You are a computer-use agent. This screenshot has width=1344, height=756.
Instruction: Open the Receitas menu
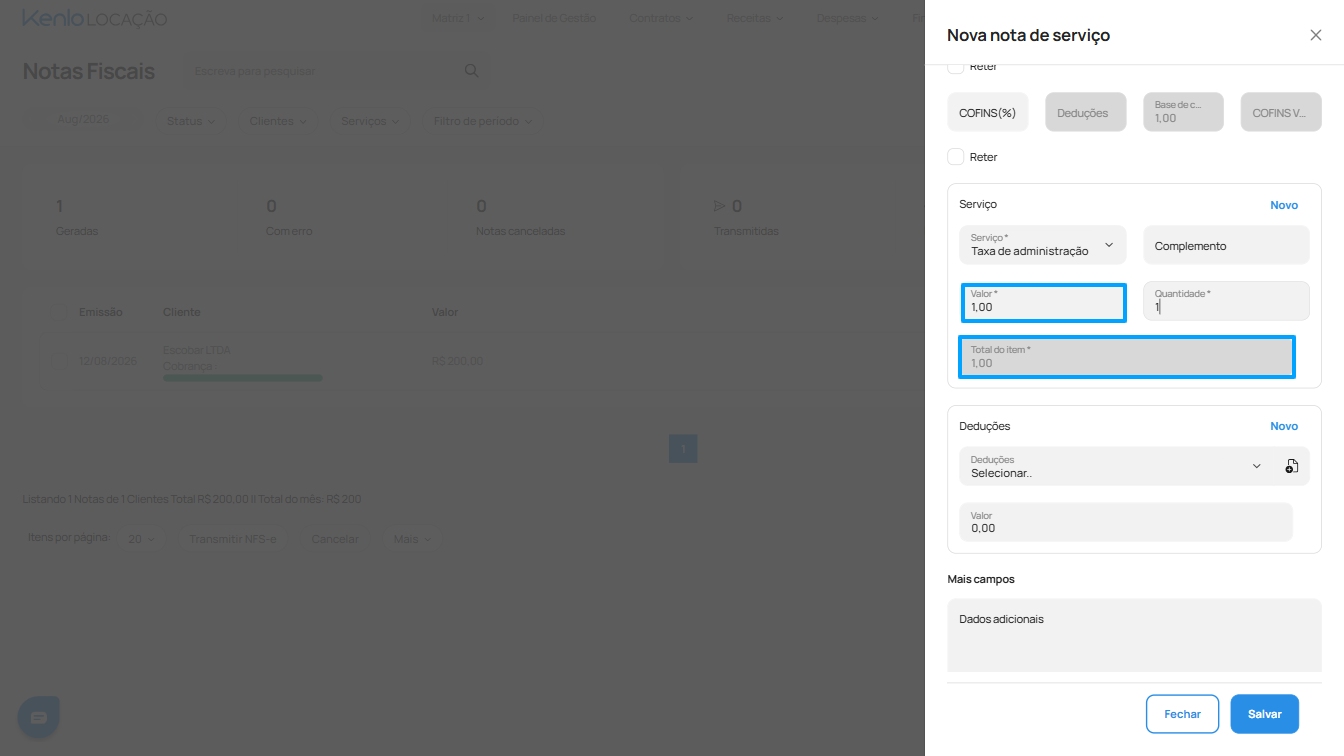click(x=755, y=18)
